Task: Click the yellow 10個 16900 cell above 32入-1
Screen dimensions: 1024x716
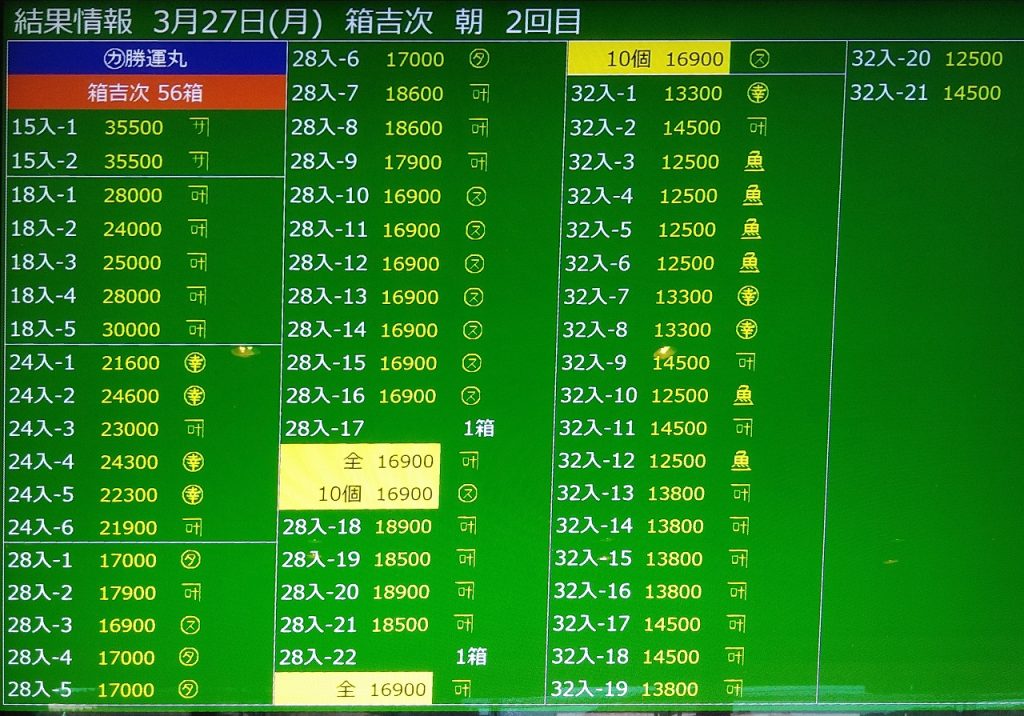Action: 649,59
